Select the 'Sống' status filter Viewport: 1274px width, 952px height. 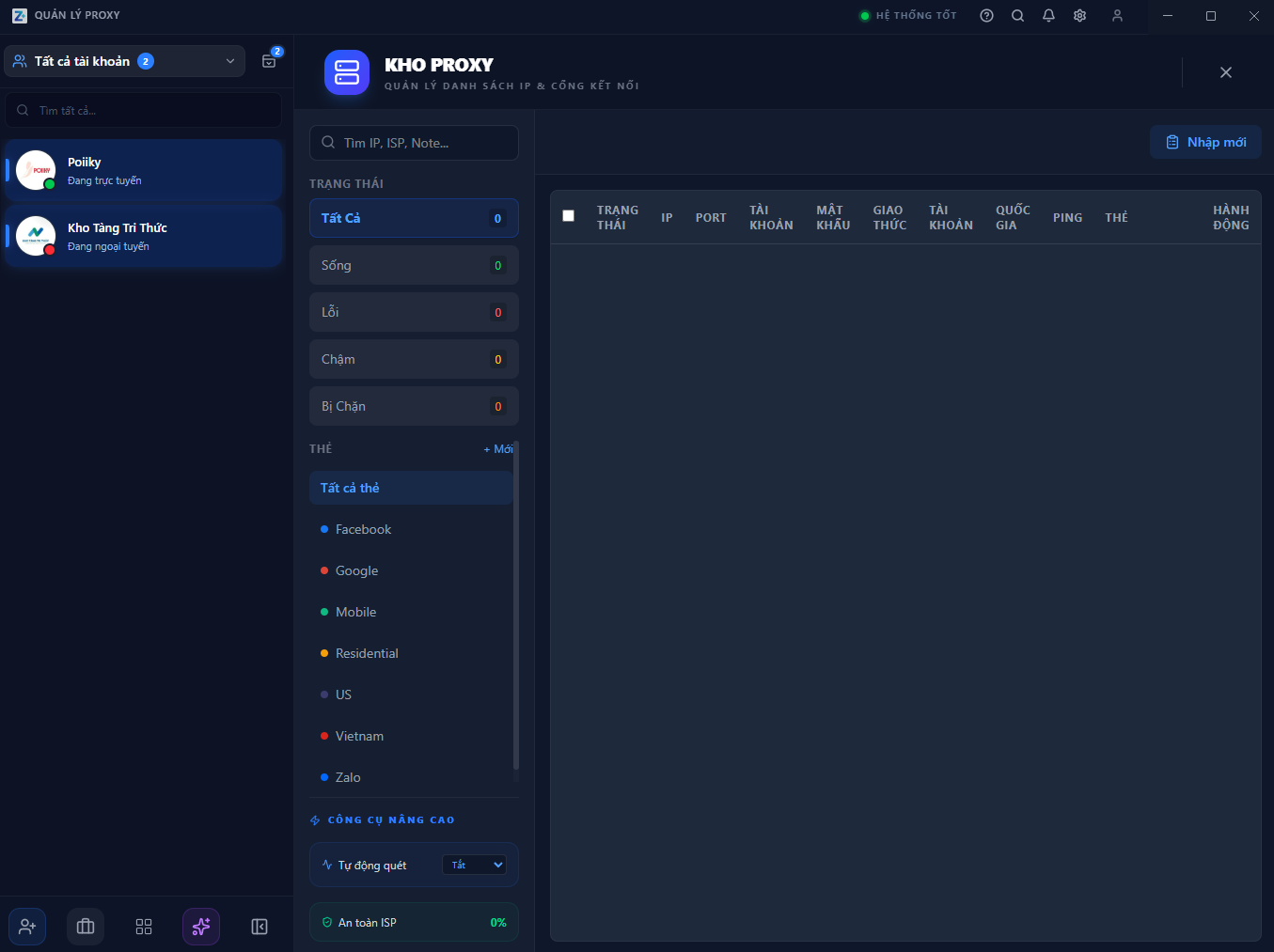click(x=414, y=265)
